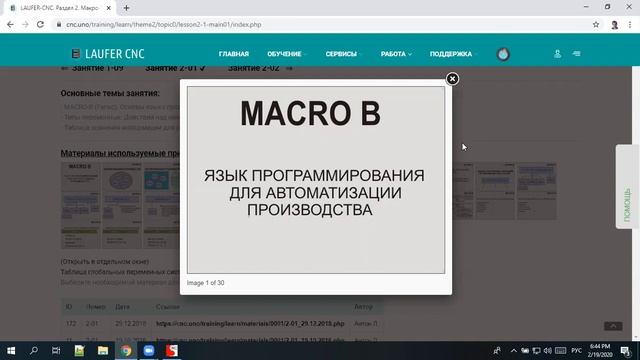Screen dimensions: 640x360
Task: Open the Windows notification center
Action: coord(625,351)
